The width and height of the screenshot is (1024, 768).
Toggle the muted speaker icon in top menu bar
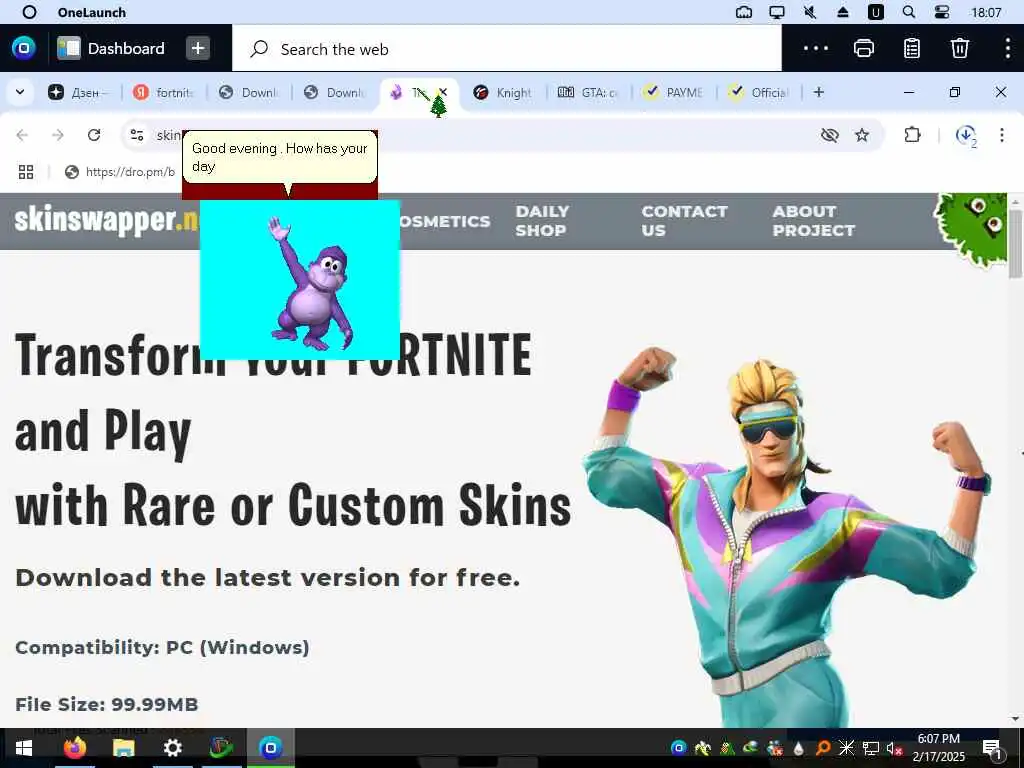[x=810, y=12]
